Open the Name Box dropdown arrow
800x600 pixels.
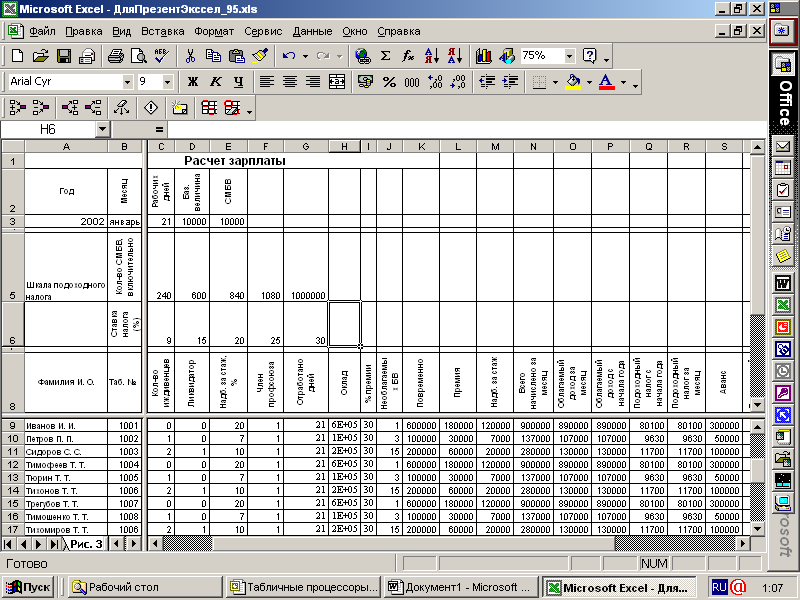(102, 130)
